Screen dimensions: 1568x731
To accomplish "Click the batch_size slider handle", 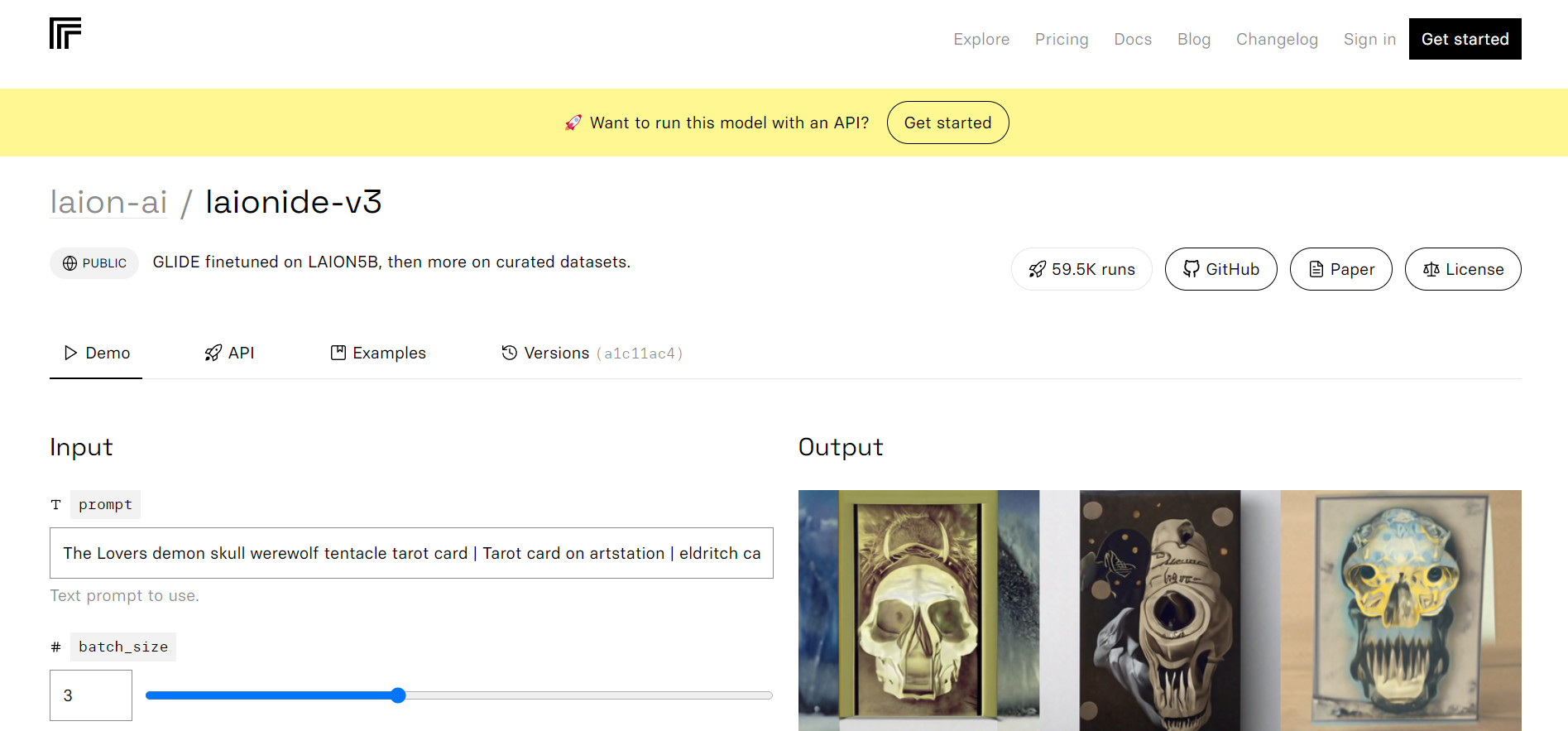I will pyautogui.click(x=398, y=695).
